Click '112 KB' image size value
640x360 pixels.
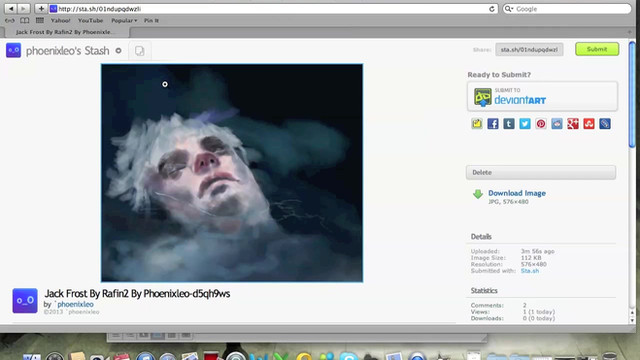click(x=531, y=258)
